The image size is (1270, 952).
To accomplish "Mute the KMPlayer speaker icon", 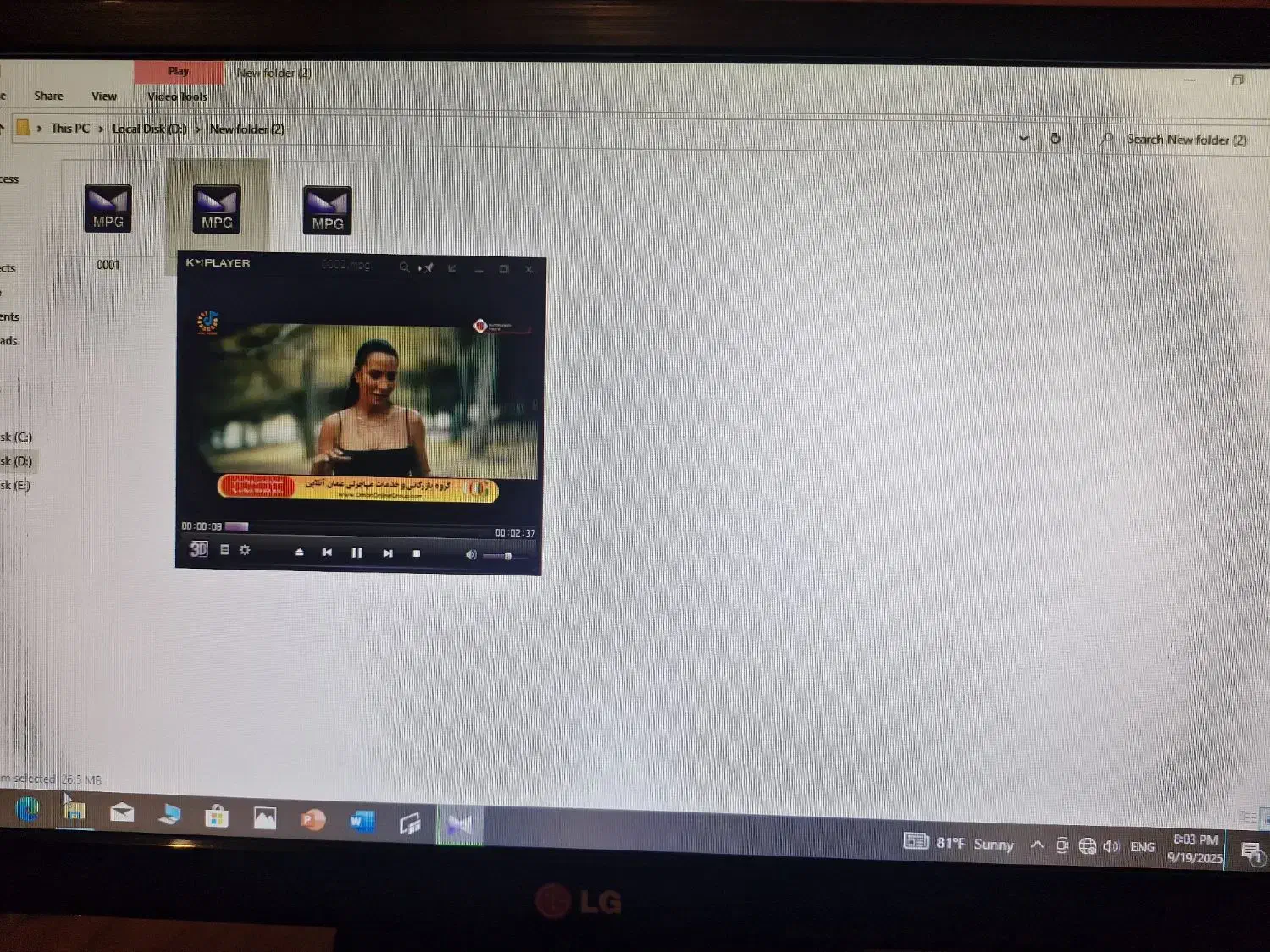I will (x=470, y=555).
